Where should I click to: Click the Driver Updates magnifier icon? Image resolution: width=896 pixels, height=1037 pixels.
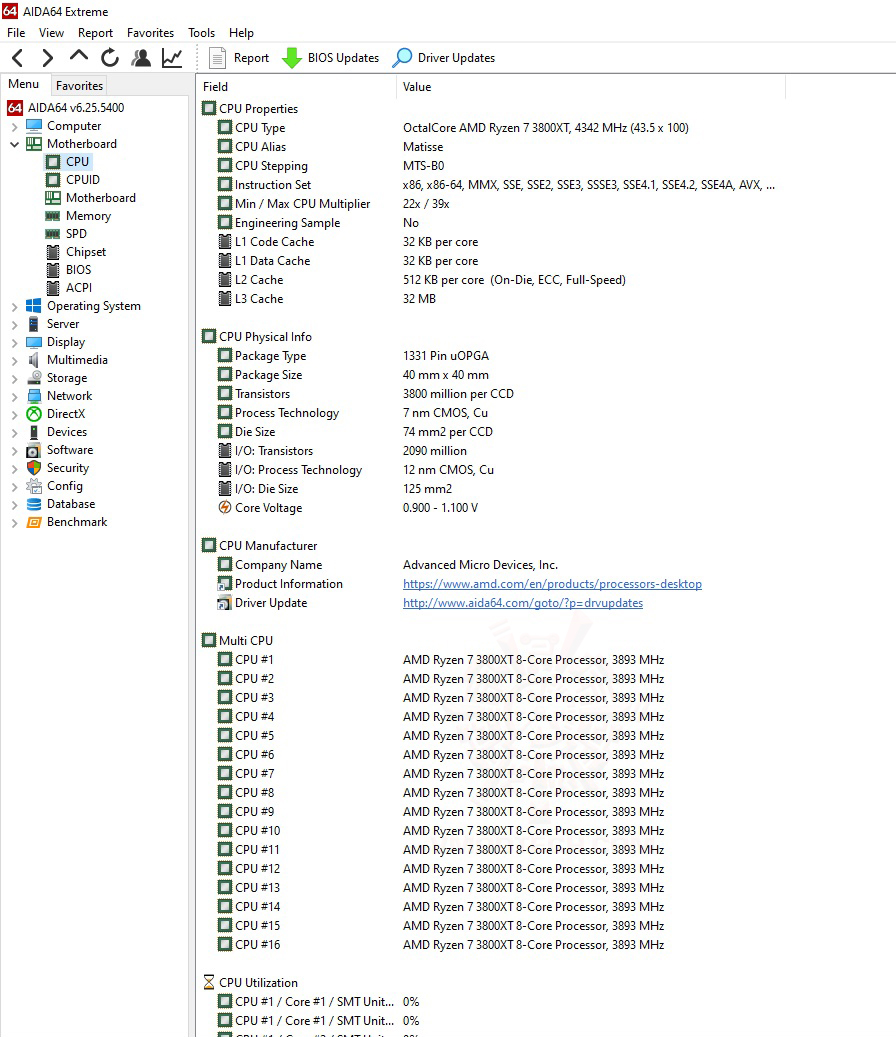(402, 58)
